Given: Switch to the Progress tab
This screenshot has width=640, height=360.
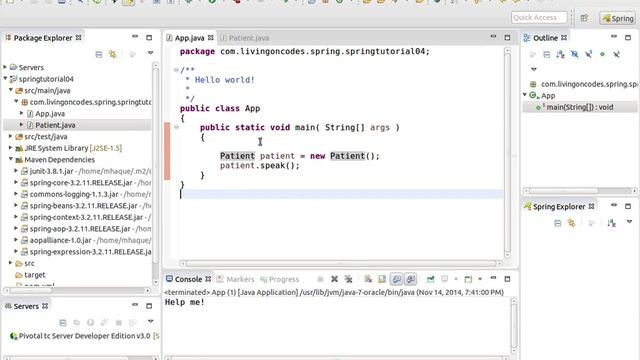Looking at the screenshot, I should pyautogui.click(x=280, y=279).
